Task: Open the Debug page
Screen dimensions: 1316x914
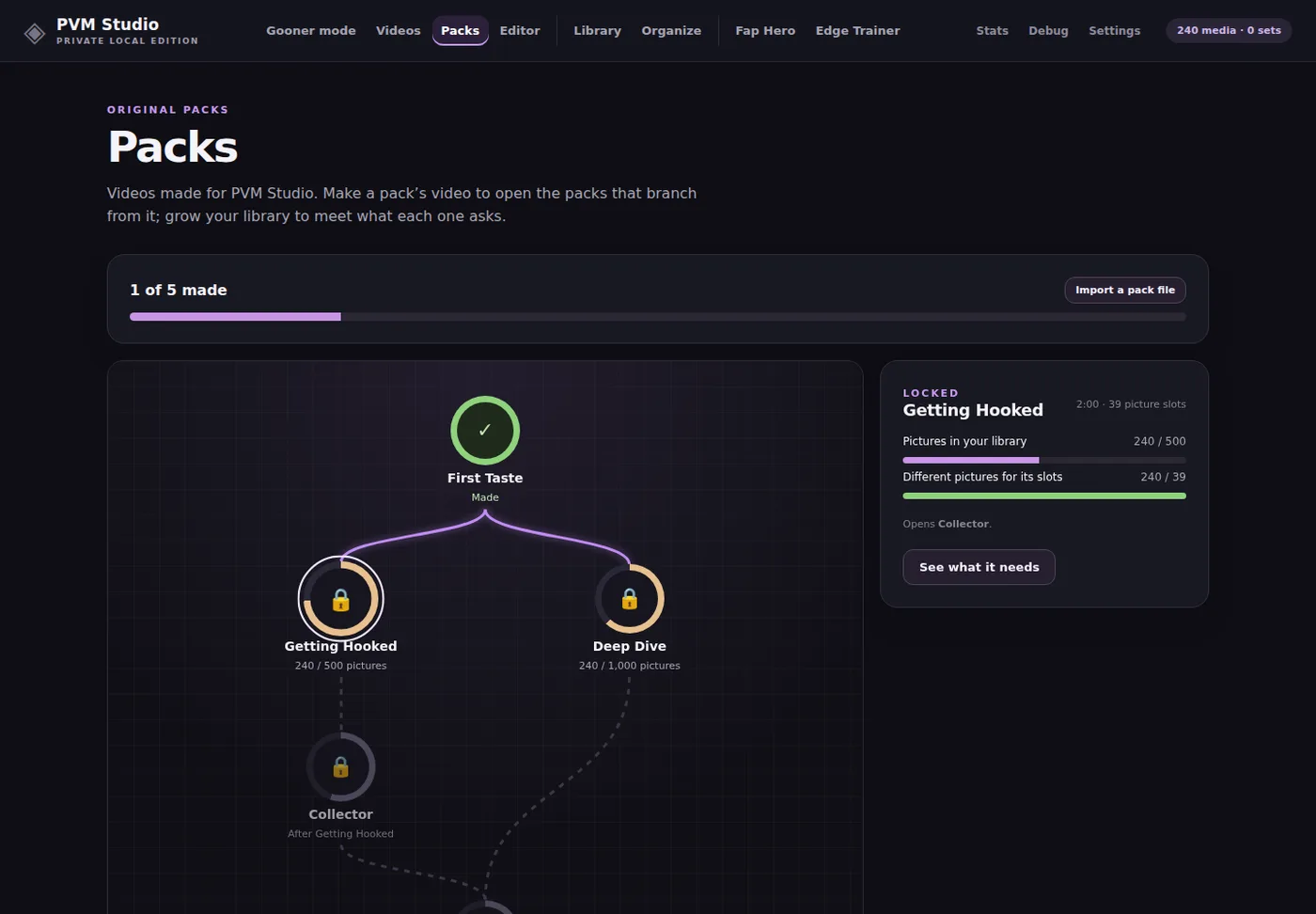Action: pyautogui.click(x=1049, y=31)
